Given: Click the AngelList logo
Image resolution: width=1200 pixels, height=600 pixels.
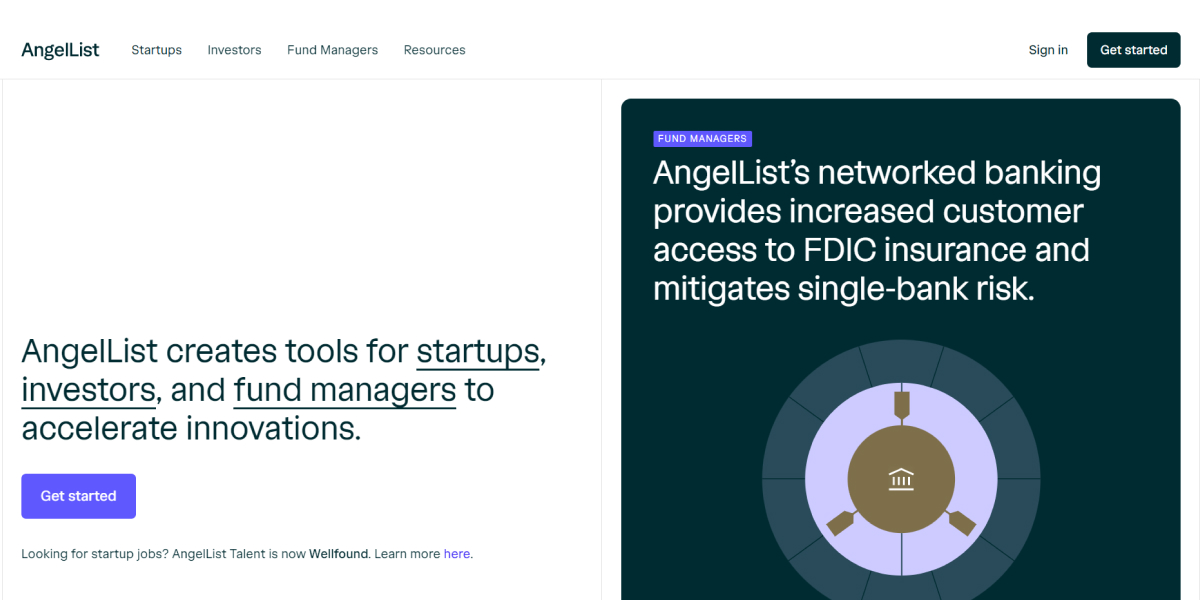Looking at the screenshot, I should (60, 50).
